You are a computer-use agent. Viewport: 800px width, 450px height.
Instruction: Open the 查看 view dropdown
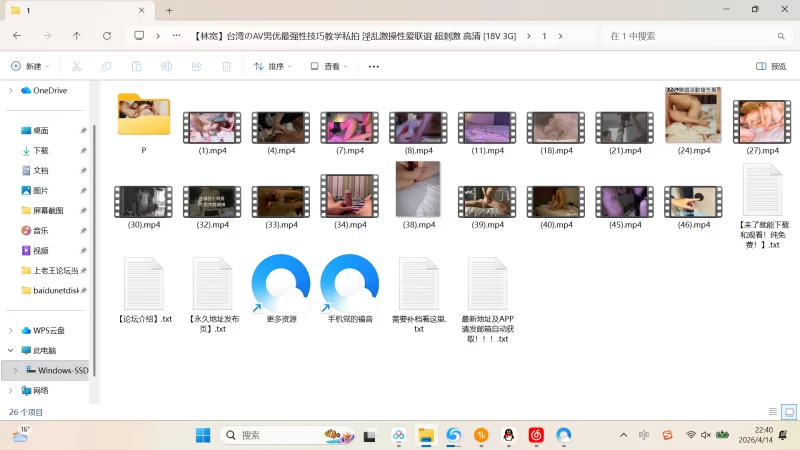point(328,66)
